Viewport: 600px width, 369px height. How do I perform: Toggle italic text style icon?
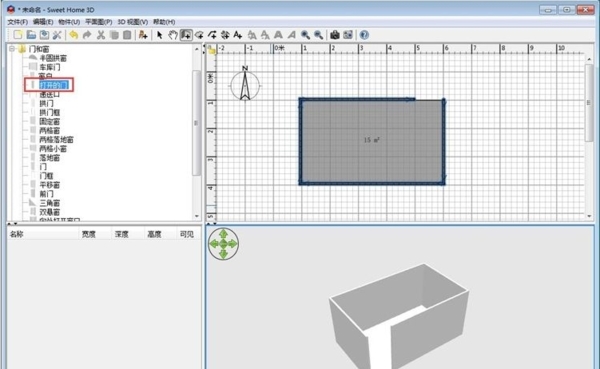[x=291, y=35]
